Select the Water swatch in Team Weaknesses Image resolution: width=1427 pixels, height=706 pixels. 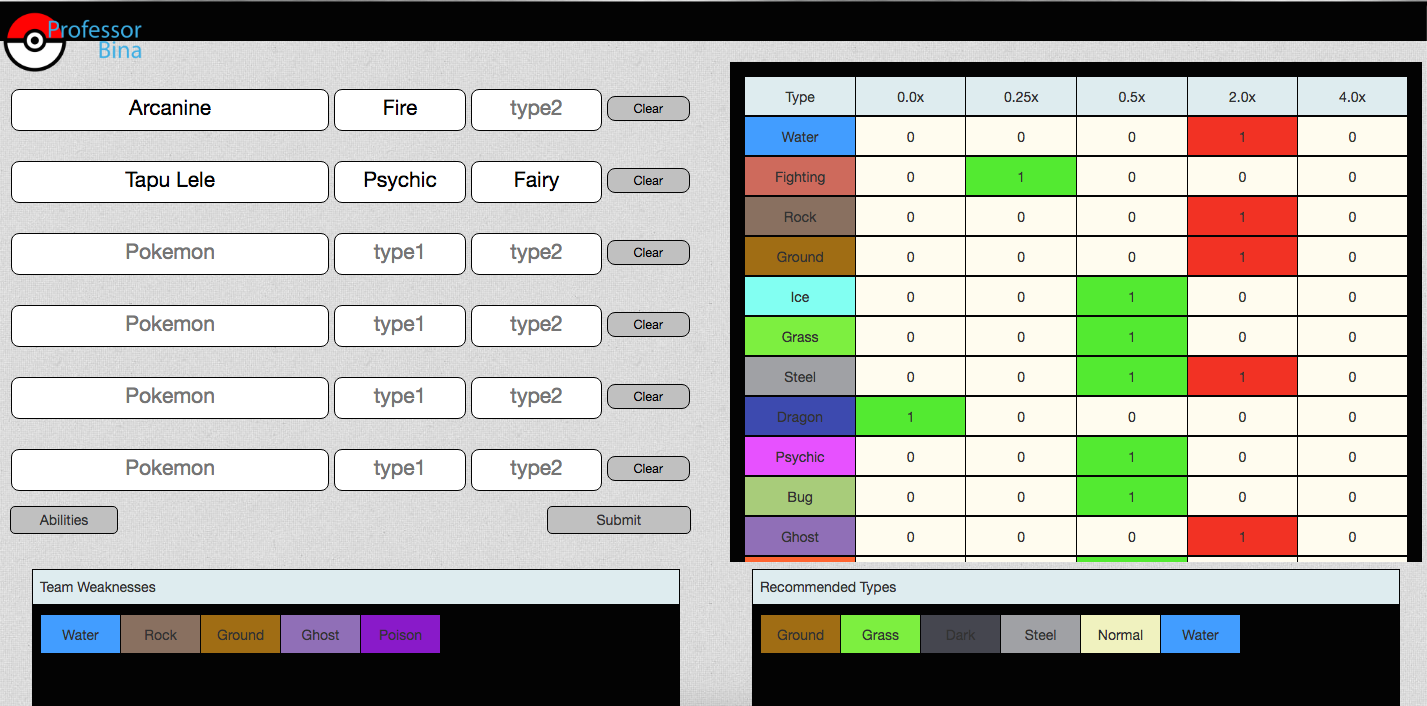81,635
